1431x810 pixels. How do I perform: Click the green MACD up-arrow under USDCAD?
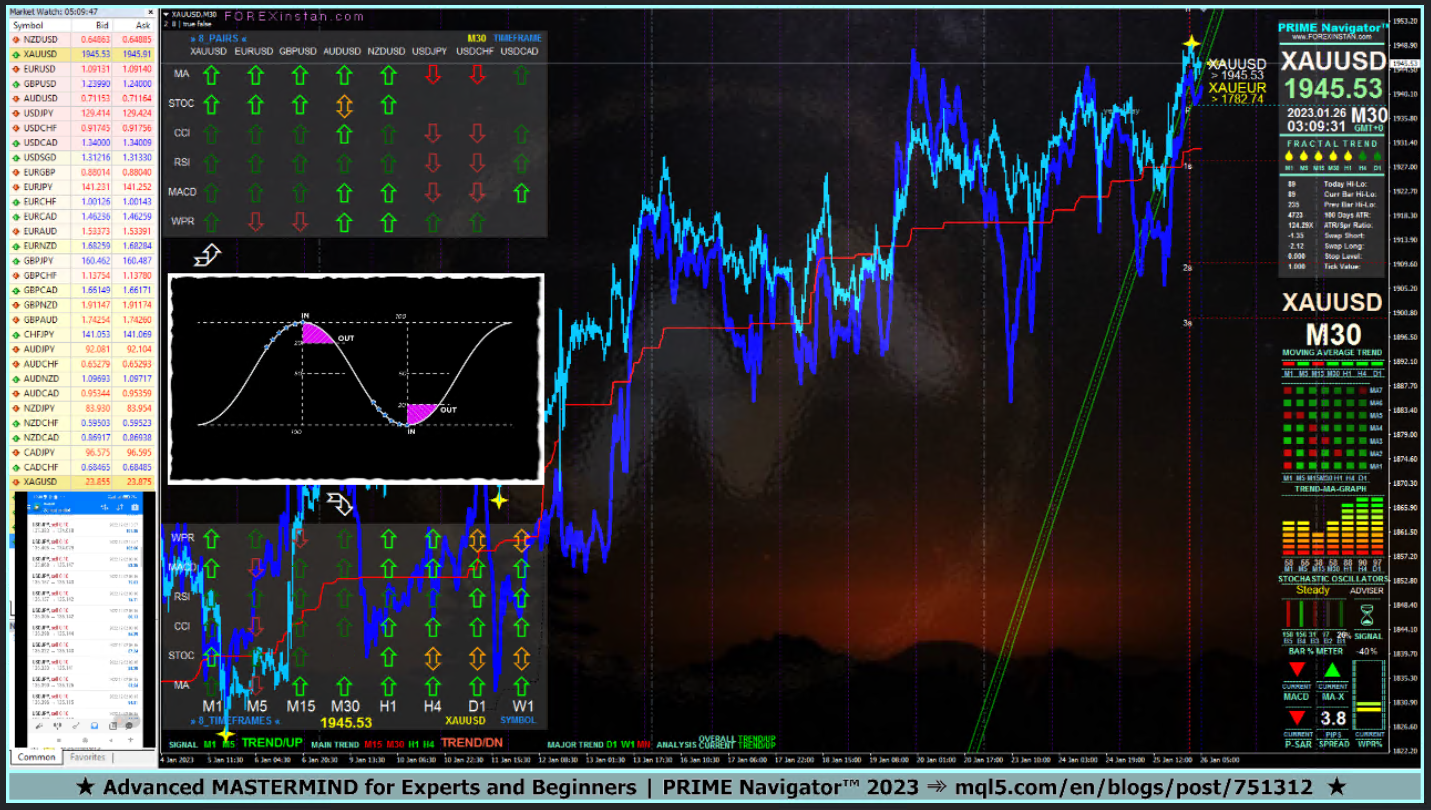(520, 192)
